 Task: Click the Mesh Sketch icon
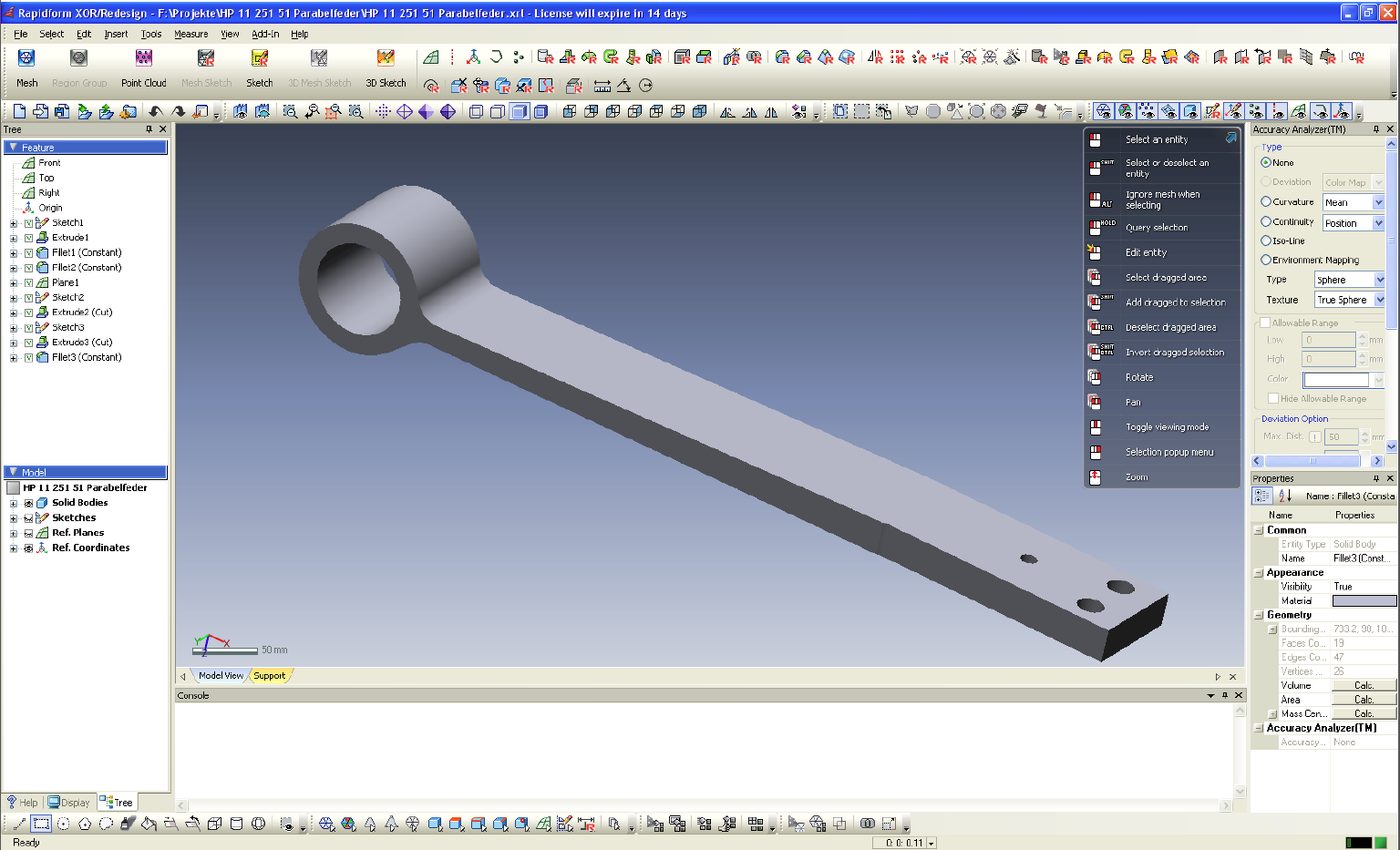click(206, 58)
